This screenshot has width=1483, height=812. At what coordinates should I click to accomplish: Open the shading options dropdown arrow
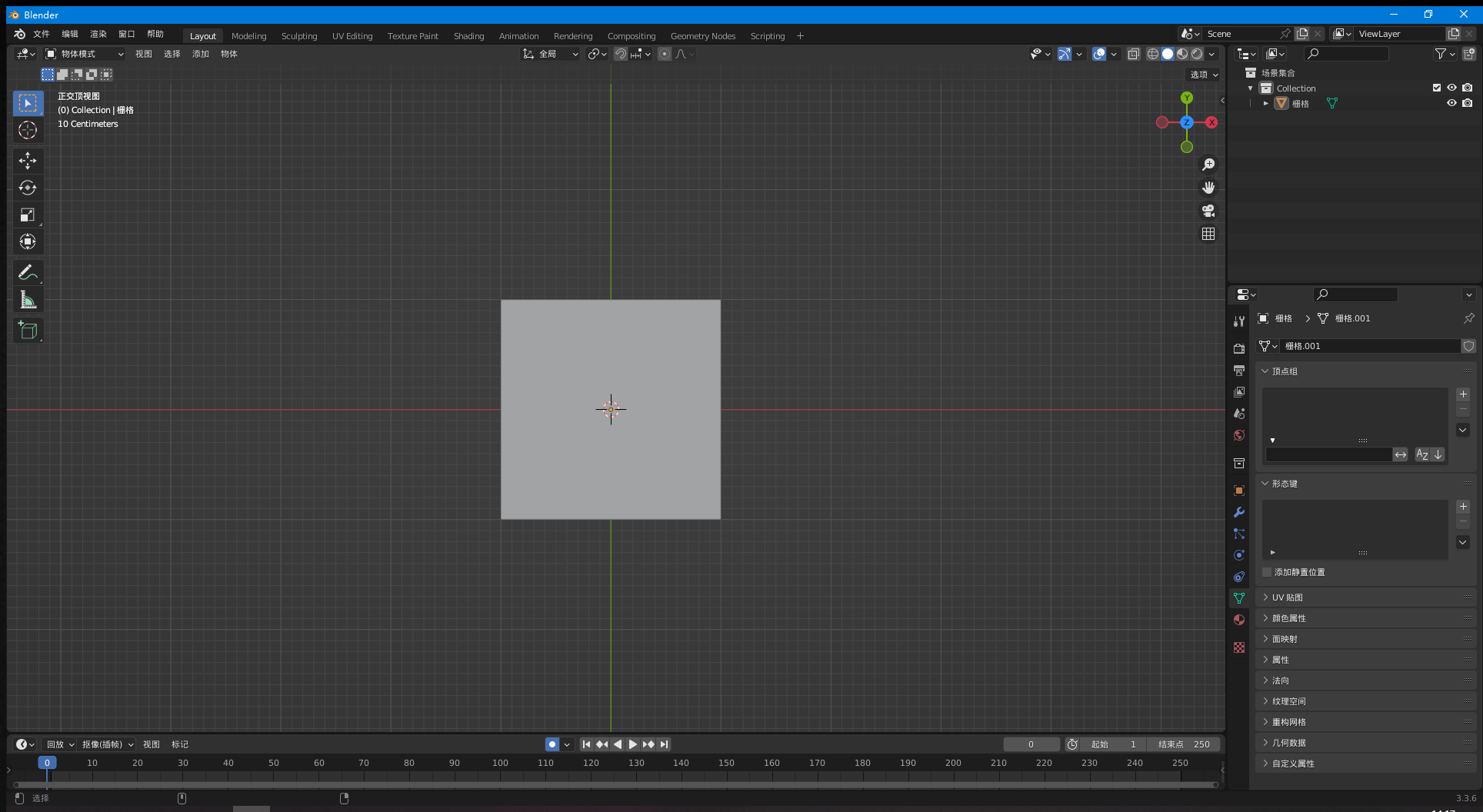click(1211, 54)
